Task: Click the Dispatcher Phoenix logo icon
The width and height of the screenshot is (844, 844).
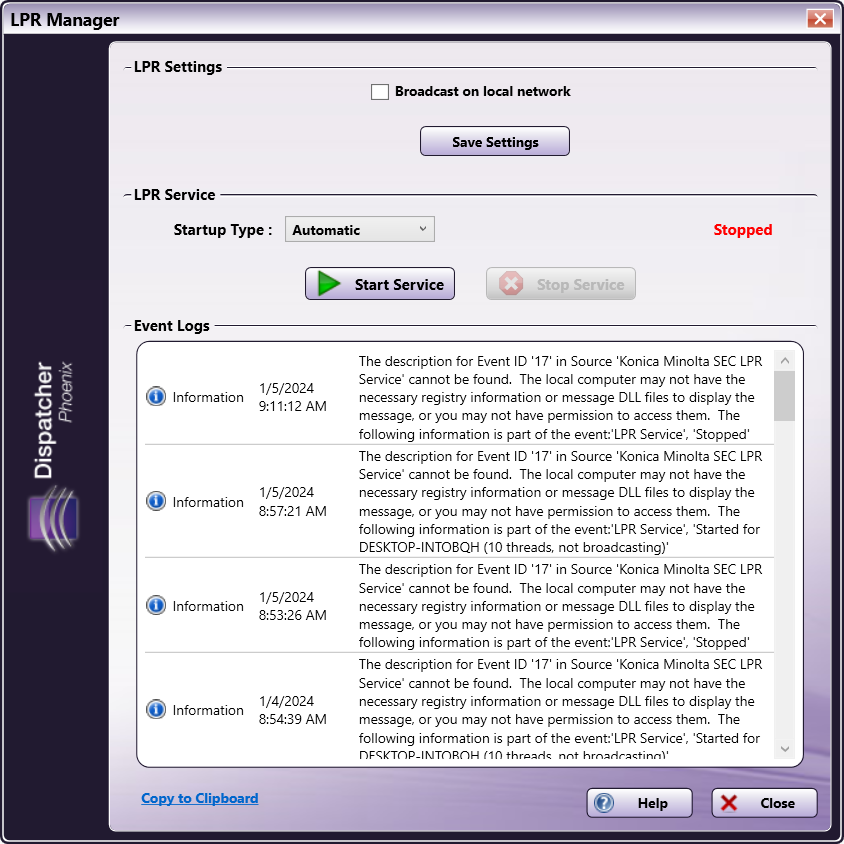Action: (x=54, y=518)
